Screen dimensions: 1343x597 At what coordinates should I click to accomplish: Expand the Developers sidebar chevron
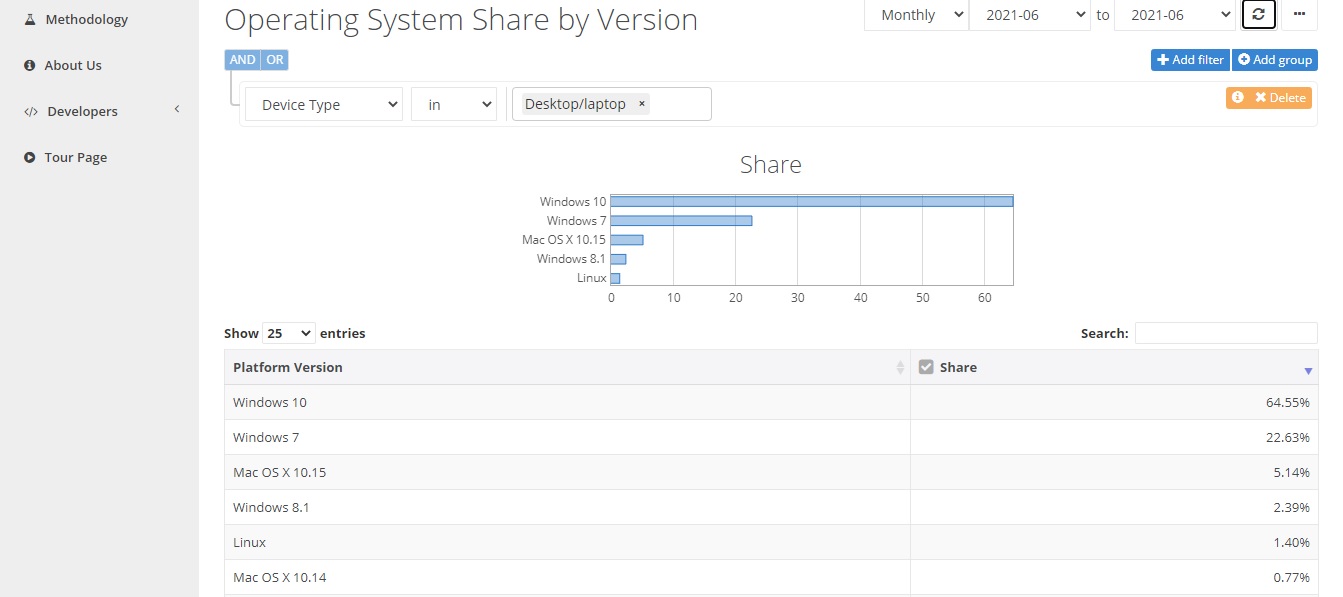tap(177, 110)
